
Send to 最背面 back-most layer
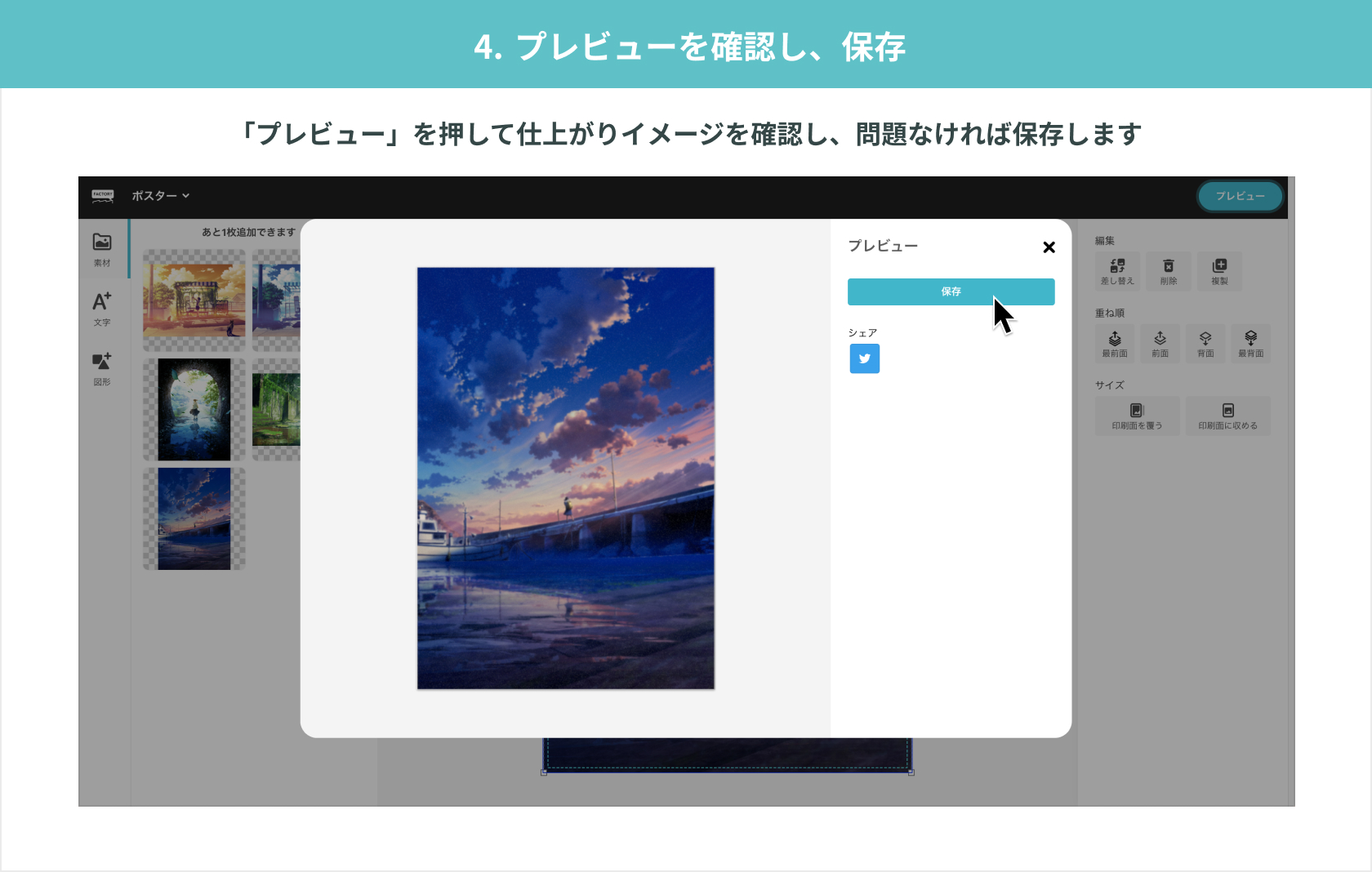1251,344
